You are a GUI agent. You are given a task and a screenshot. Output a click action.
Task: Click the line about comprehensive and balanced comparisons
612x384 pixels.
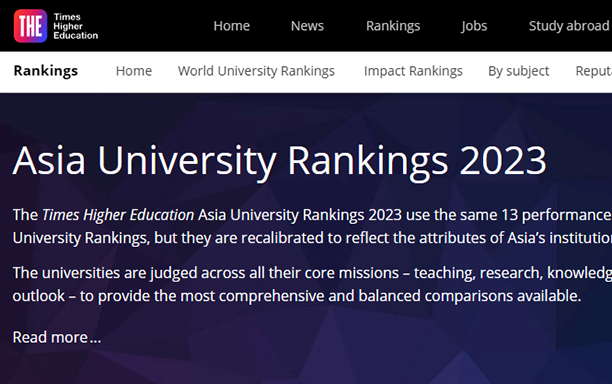297,296
